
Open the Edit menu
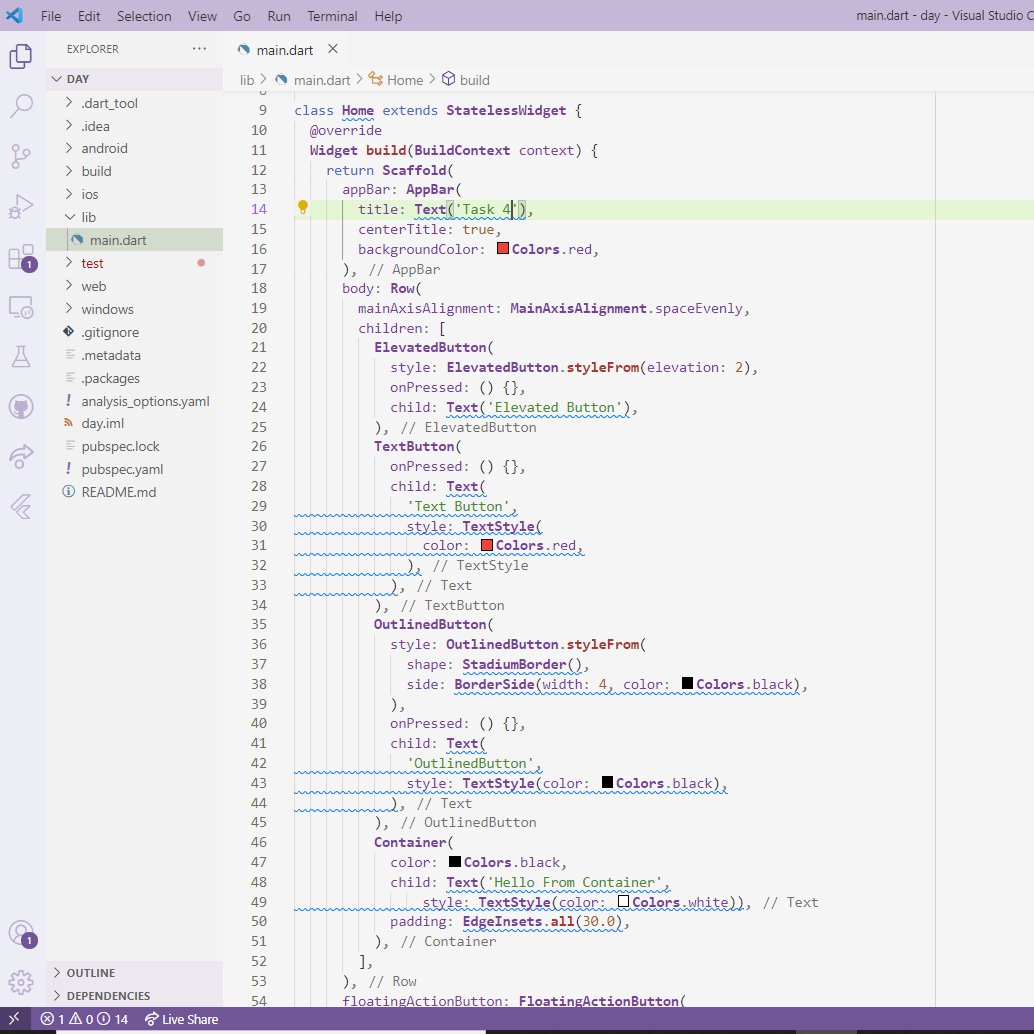89,16
